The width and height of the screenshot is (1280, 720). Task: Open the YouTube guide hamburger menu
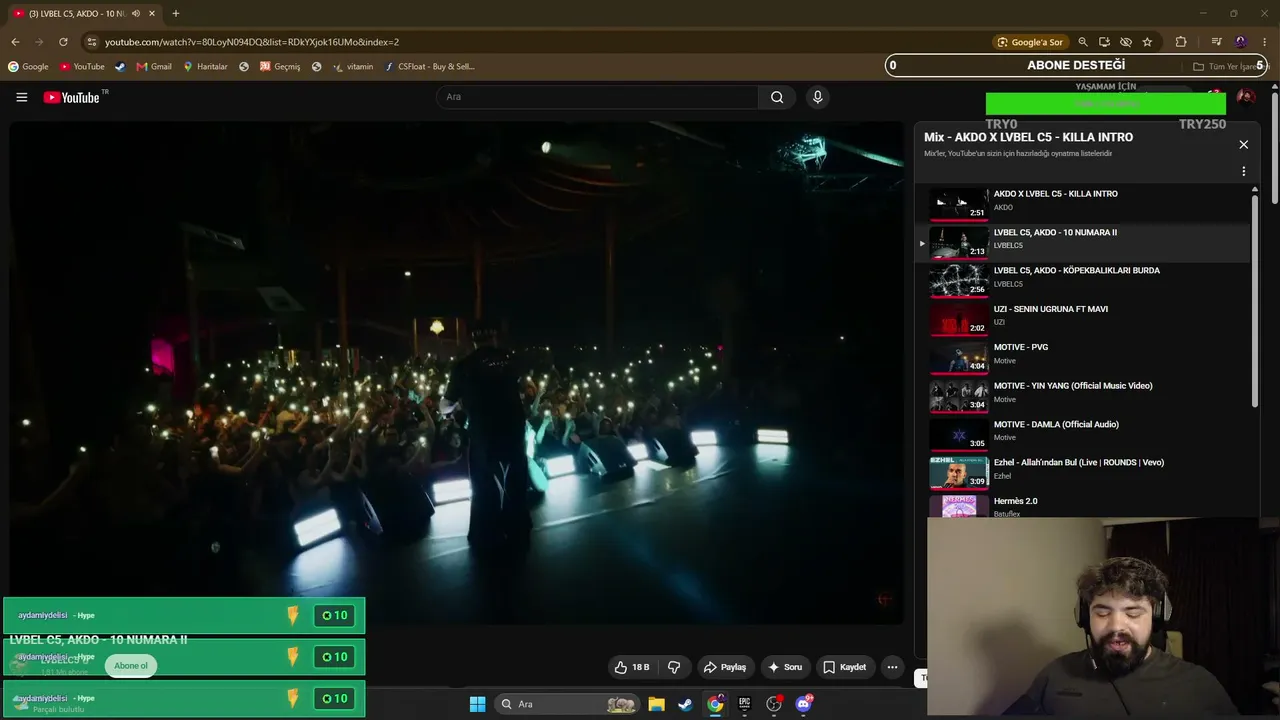[x=21, y=97]
